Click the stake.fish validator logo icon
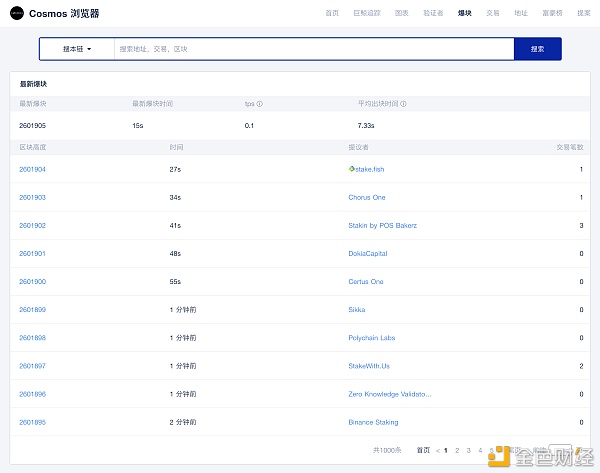 [x=352, y=169]
